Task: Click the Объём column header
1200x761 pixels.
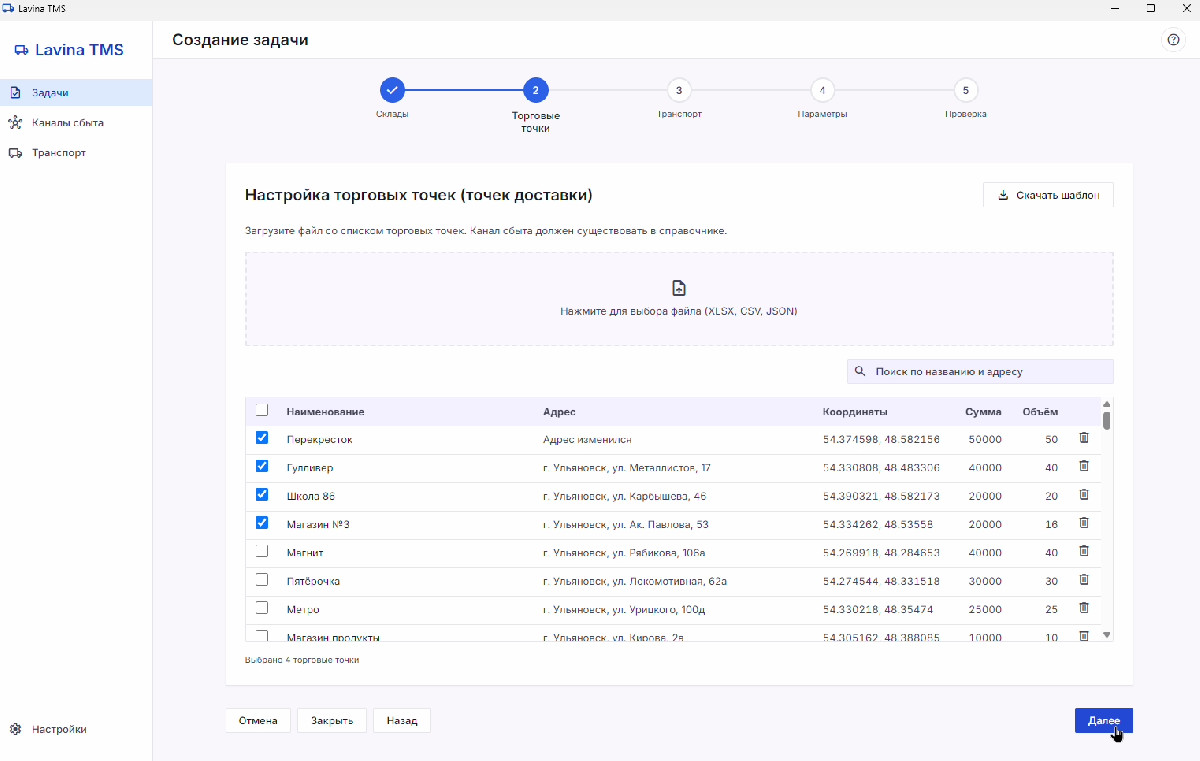Action: pyautogui.click(x=1040, y=412)
